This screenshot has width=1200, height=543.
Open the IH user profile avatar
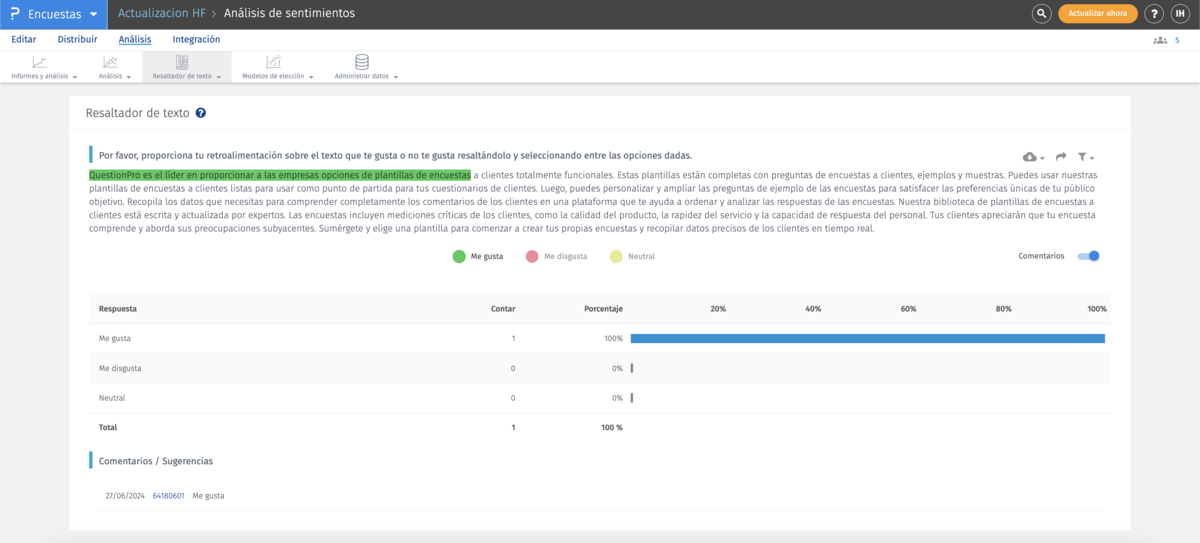1183,14
